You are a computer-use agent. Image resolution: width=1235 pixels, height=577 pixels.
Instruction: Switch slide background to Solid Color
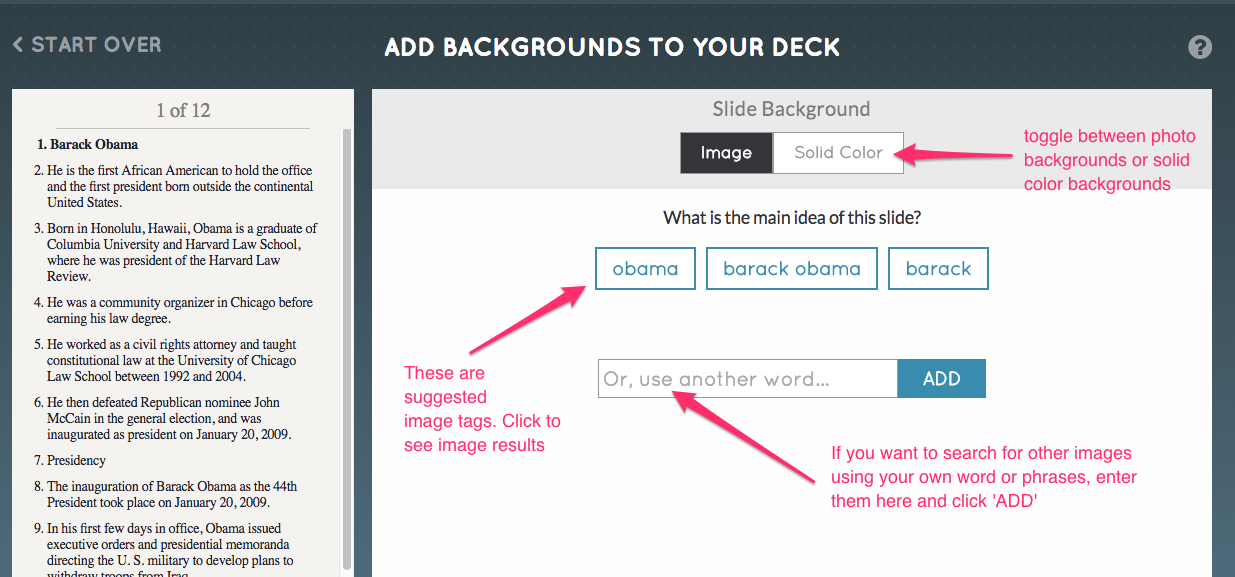click(x=838, y=153)
